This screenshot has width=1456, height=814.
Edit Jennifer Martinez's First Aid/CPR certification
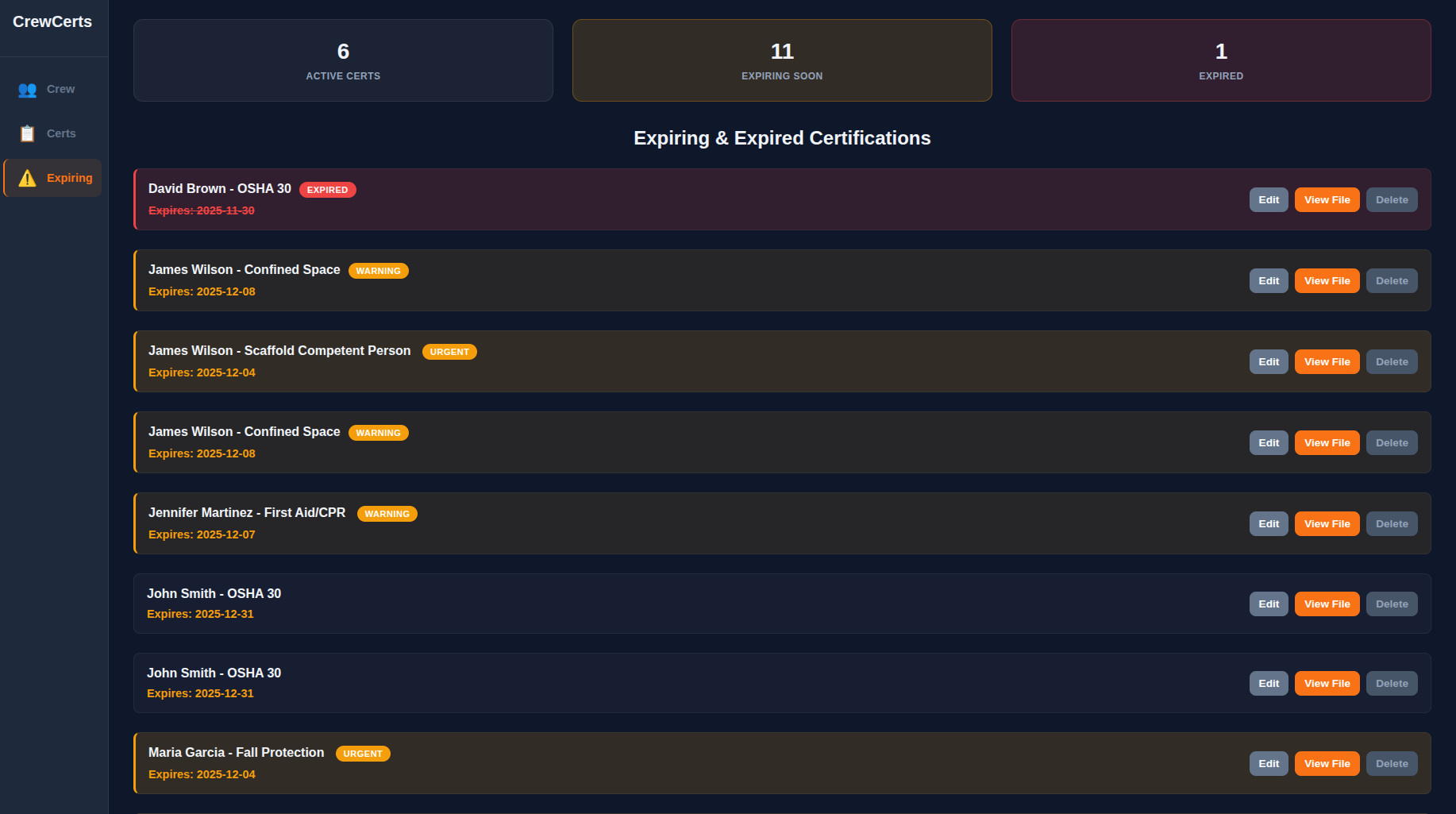click(1268, 523)
